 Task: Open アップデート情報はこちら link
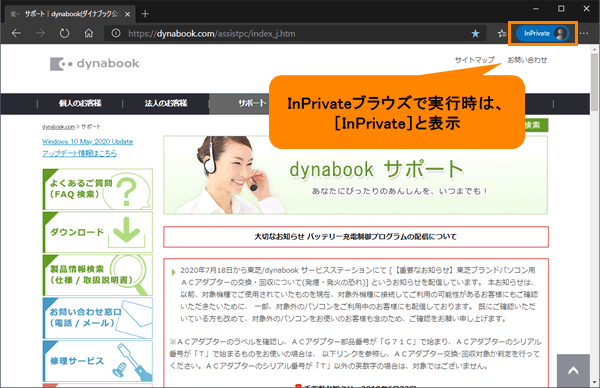(79, 153)
